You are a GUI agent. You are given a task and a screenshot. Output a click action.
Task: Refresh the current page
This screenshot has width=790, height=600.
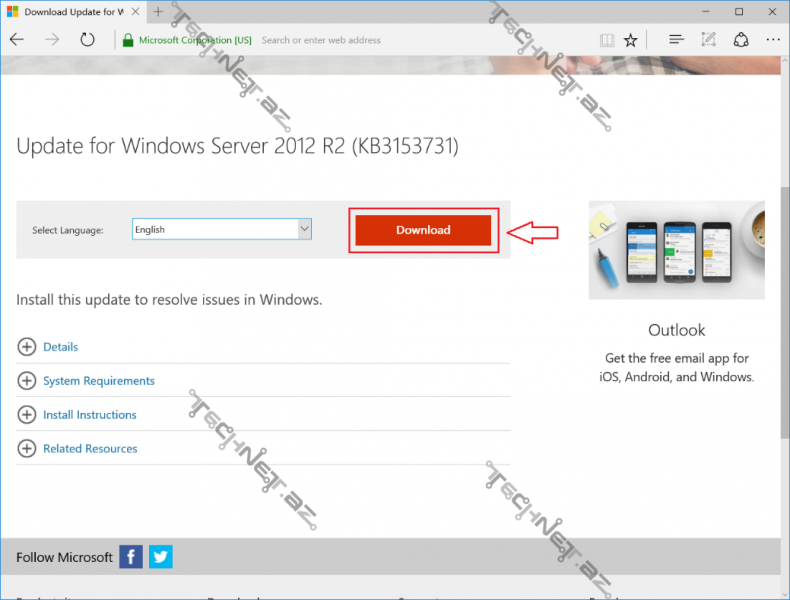pos(88,40)
